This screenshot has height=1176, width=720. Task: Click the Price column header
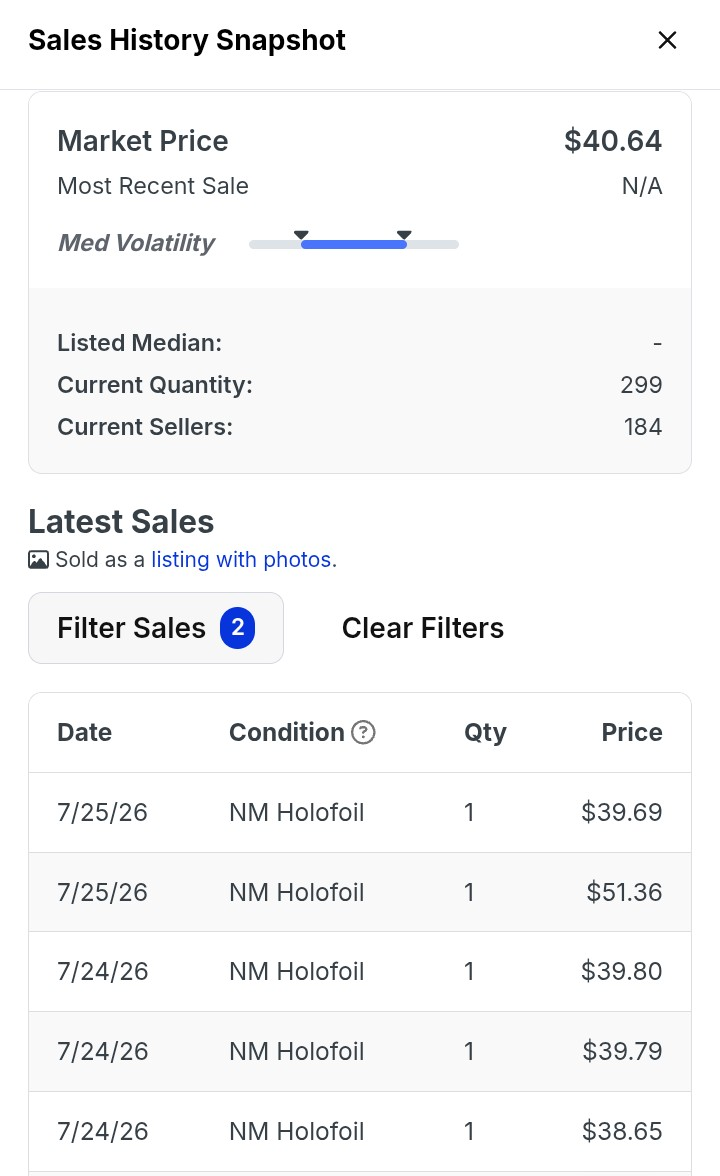(x=632, y=732)
